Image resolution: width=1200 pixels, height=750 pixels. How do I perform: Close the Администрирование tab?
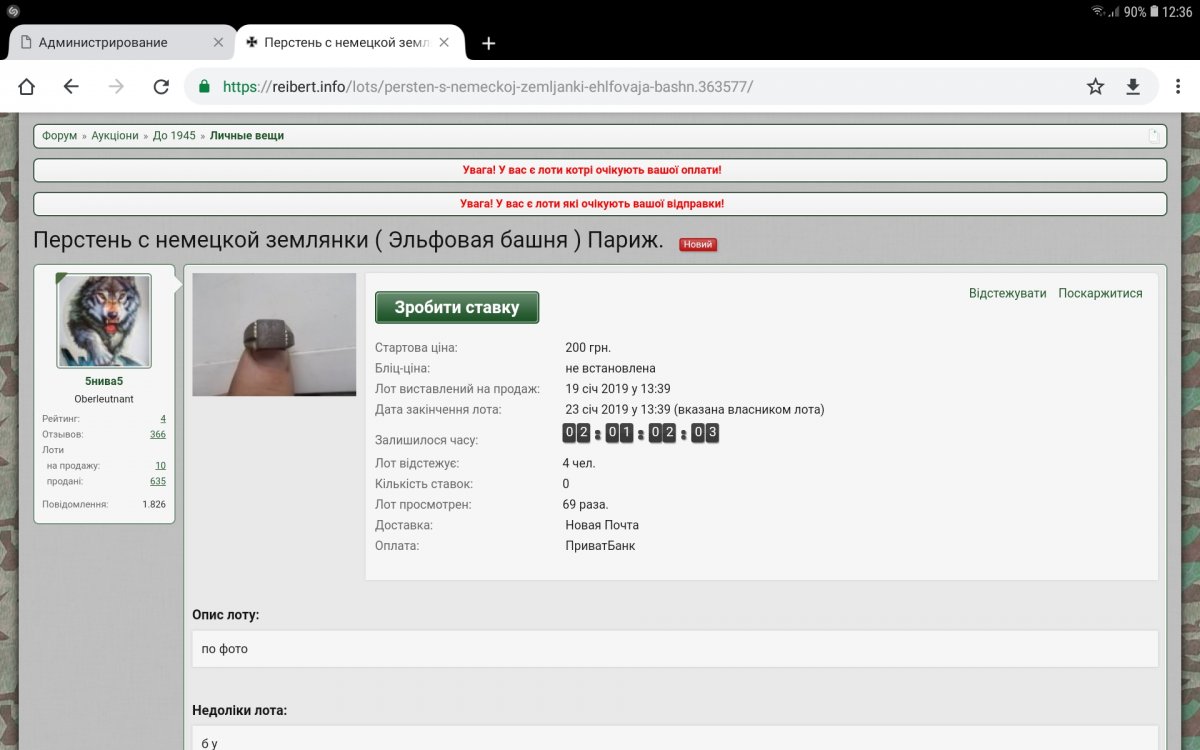(x=219, y=43)
